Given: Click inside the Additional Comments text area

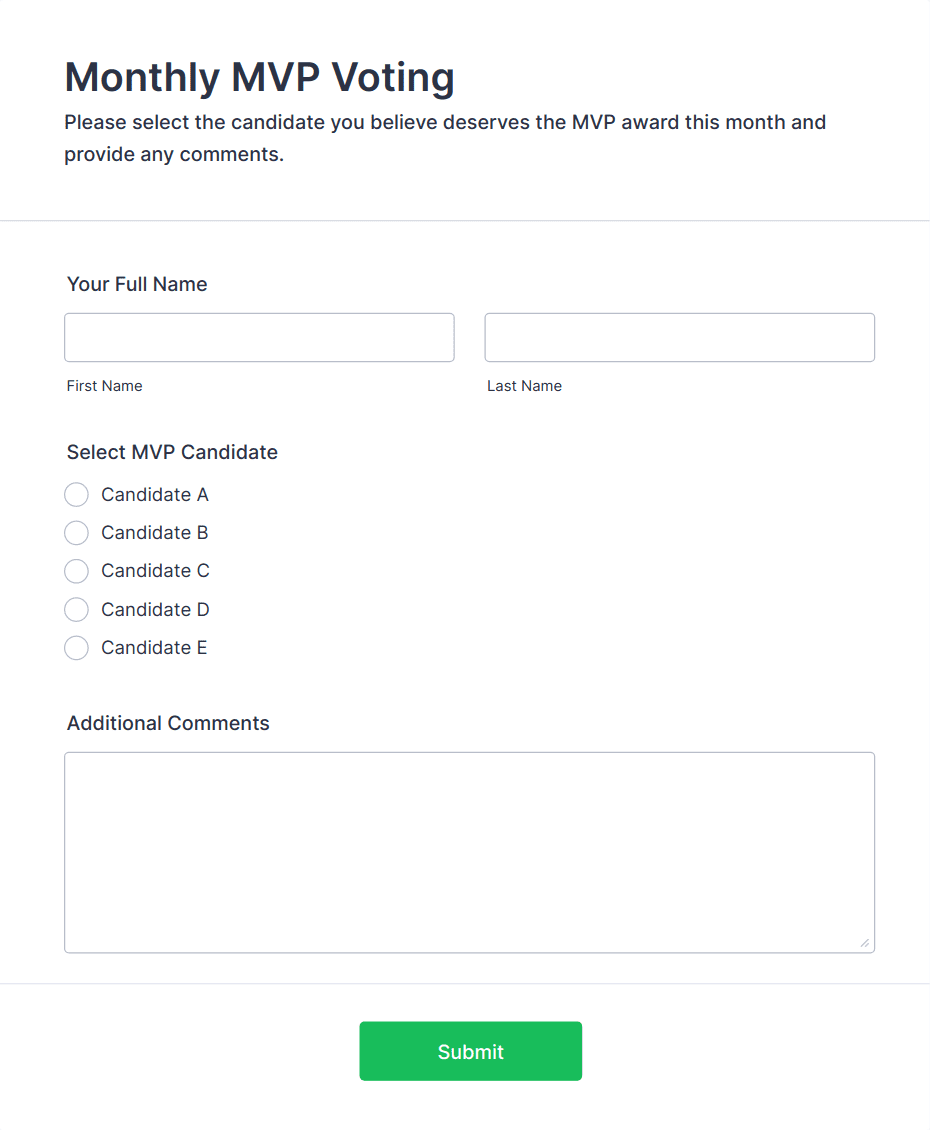Looking at the screenshot, I should [469, 852].
